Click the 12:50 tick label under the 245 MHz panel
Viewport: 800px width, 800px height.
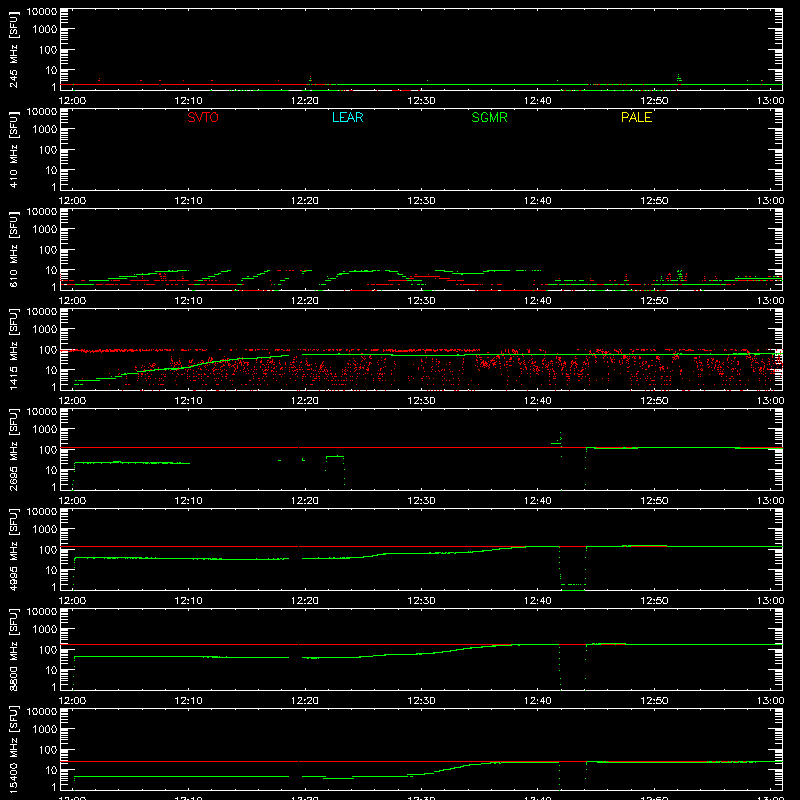[x=654, y=101]
